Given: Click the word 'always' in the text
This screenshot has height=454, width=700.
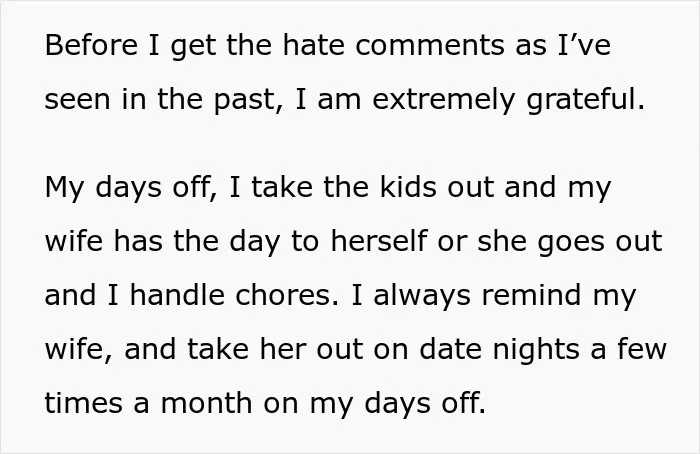Looking at the screenshot, I should click(x=422, y=296).
